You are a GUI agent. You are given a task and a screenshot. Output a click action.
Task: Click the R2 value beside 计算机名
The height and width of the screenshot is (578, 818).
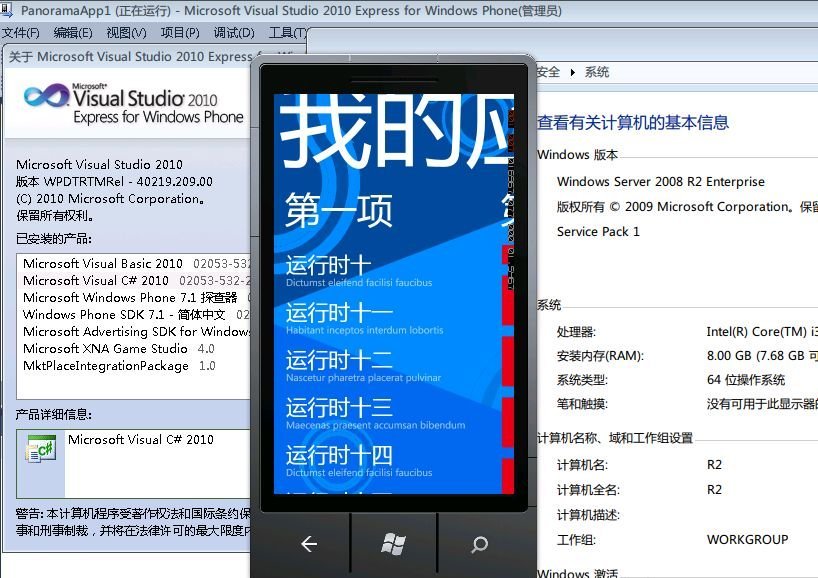[x=714, y=465]
